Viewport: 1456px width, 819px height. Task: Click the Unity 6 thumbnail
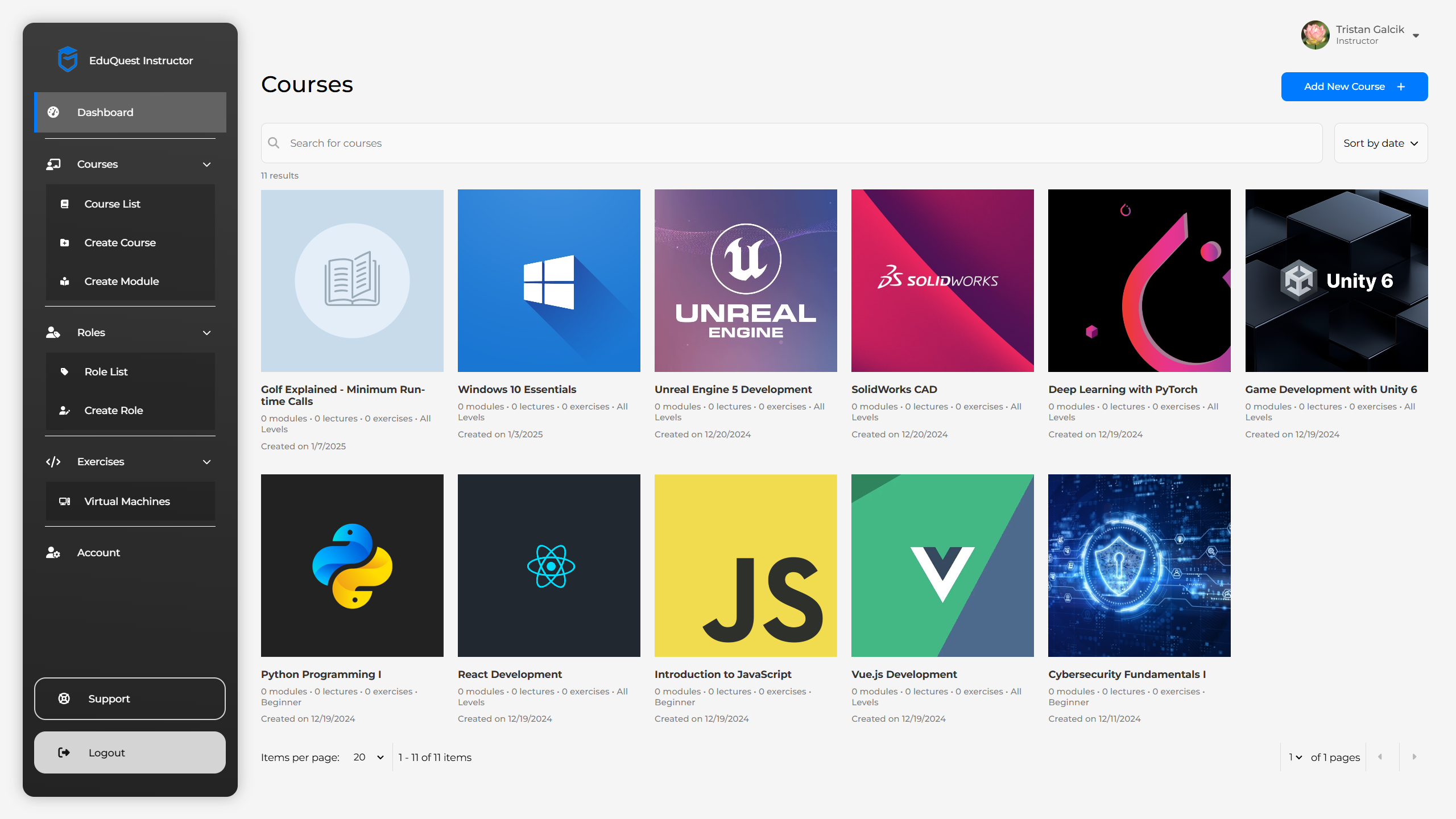pyautogui.click(x=1337, y=280)
